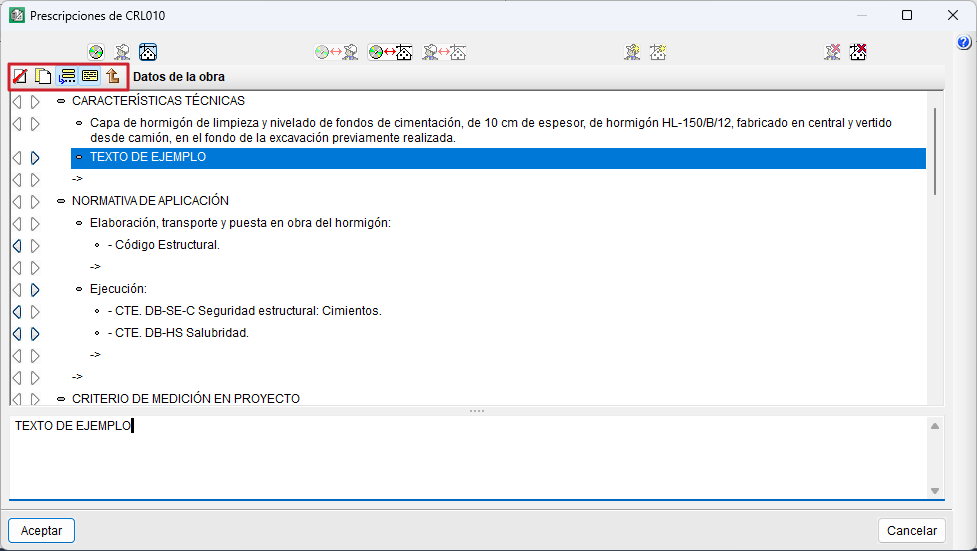Collapse the Ejecución: node bullet
This screenshot has width=977, height=551.
79,289
